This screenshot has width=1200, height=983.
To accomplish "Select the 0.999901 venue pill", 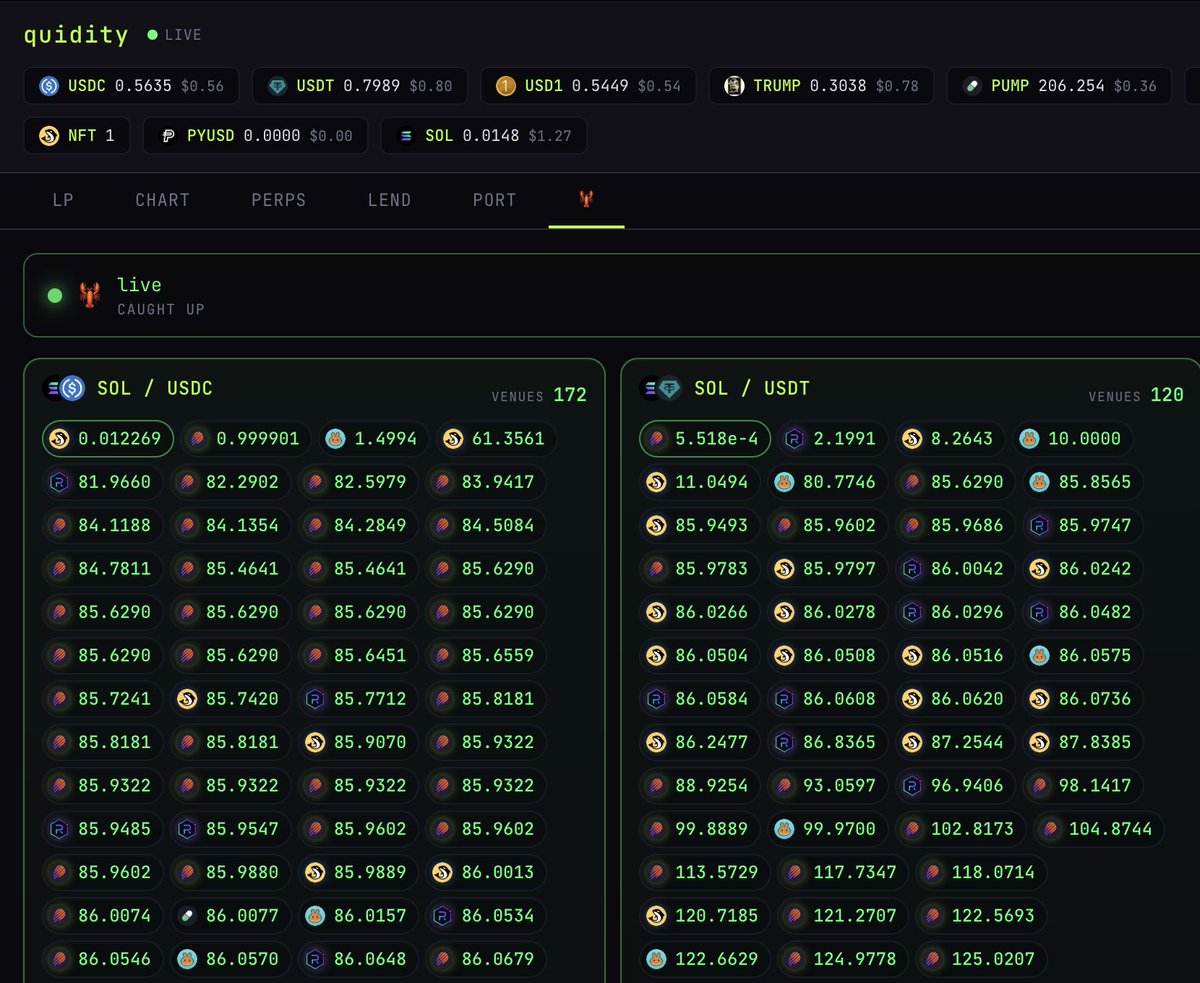I will coord(247,439).
